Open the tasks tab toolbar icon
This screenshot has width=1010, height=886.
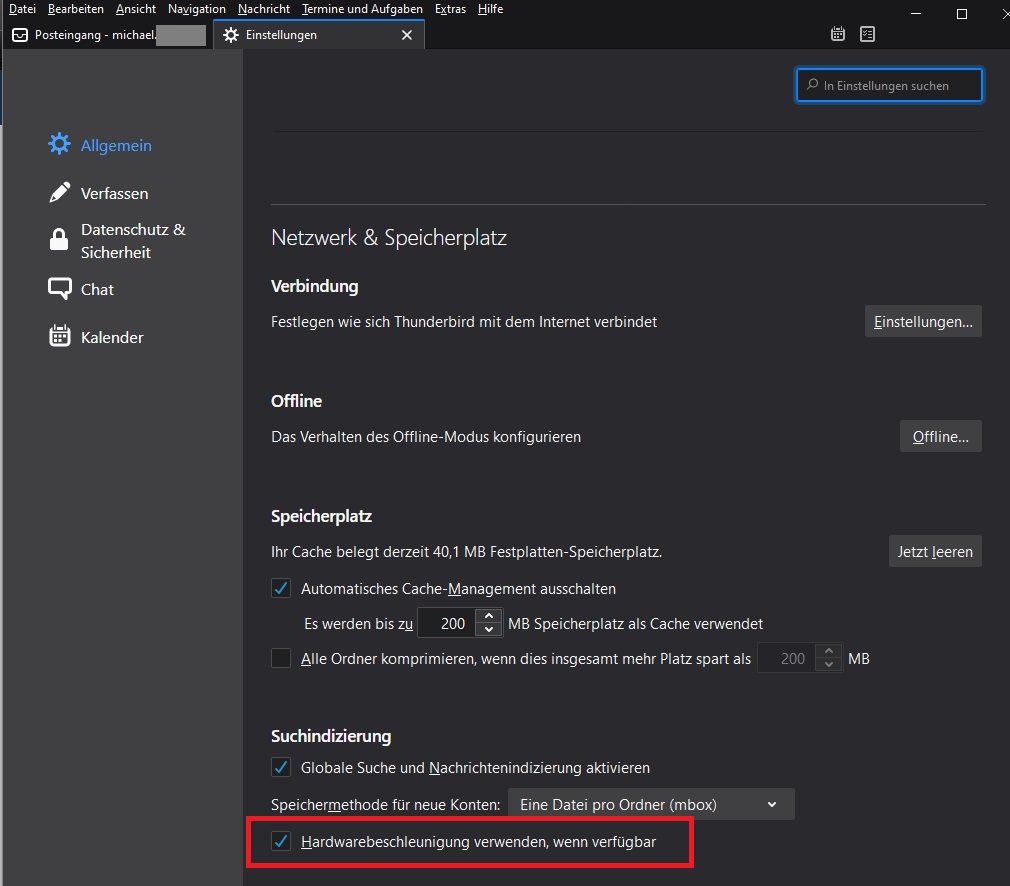(867, 34)
